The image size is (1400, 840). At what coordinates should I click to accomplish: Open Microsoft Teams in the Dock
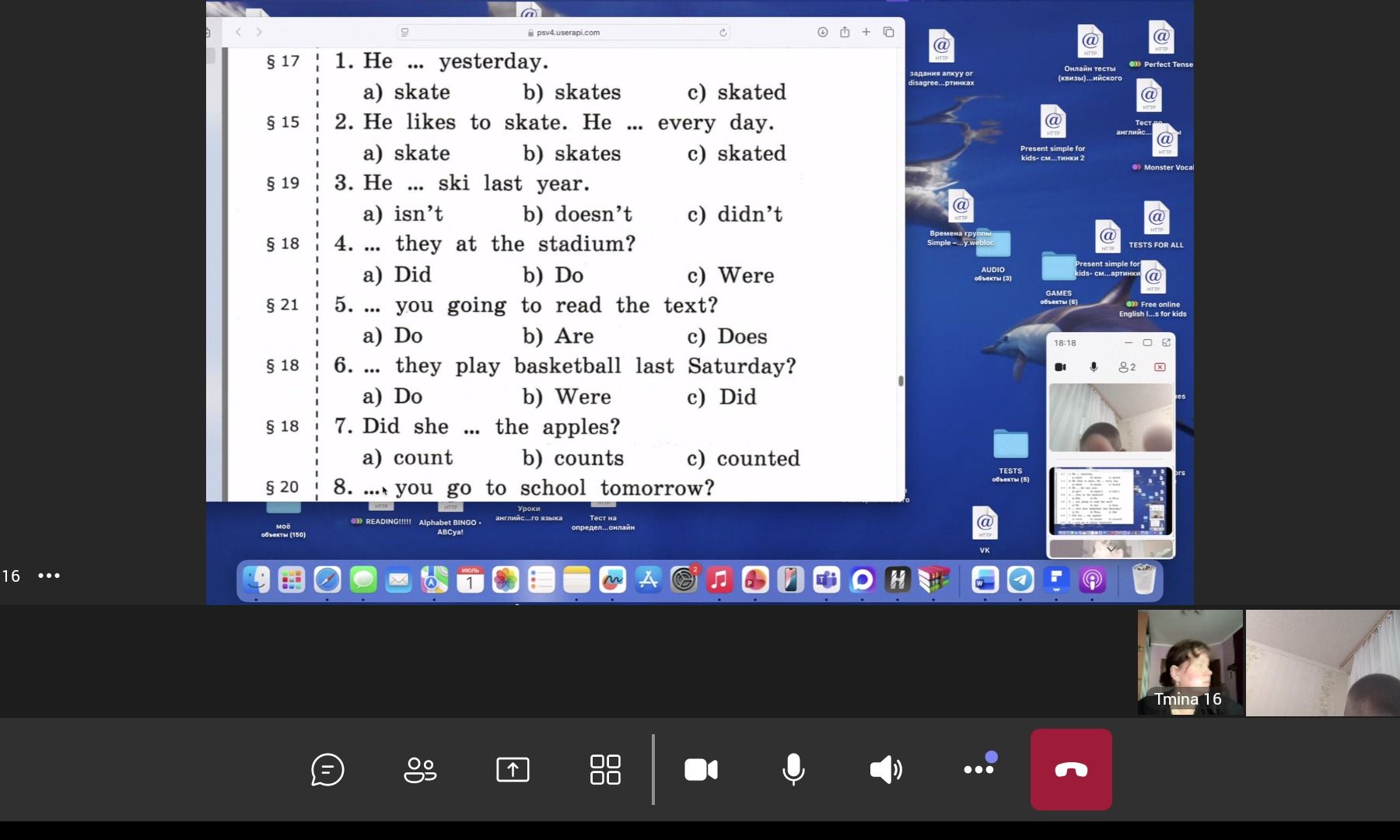[826, 579]
